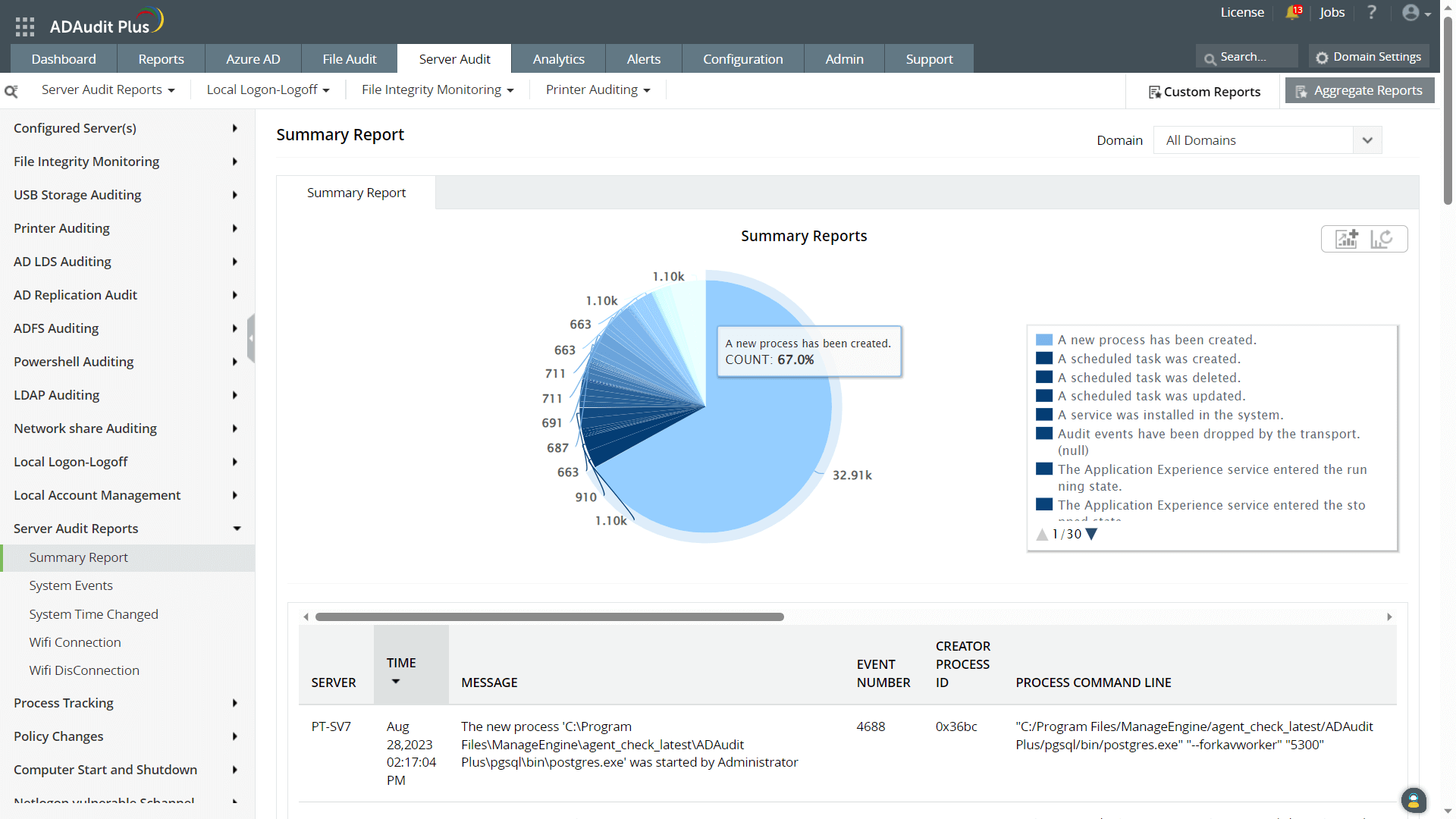The height and width of the screenshot is (819, 1456).
Task: Click the refresh chart icon
Action: click(x=1381, y=239)
